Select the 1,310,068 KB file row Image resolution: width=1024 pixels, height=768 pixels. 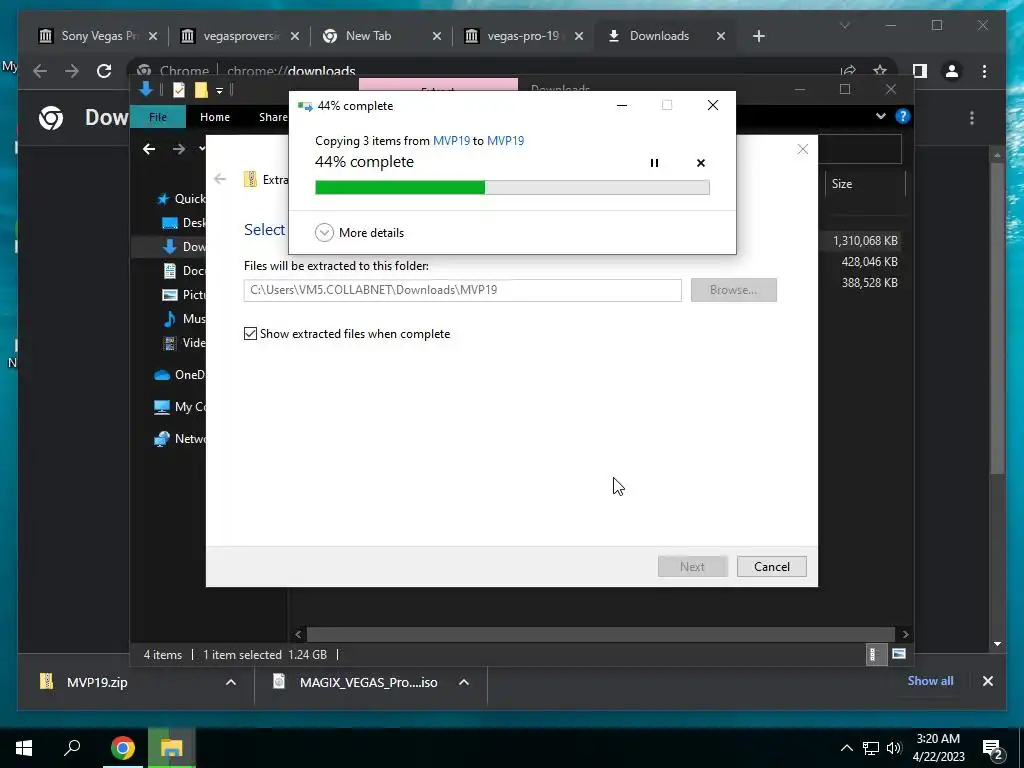pyautogui.click(x=863, y=241)
